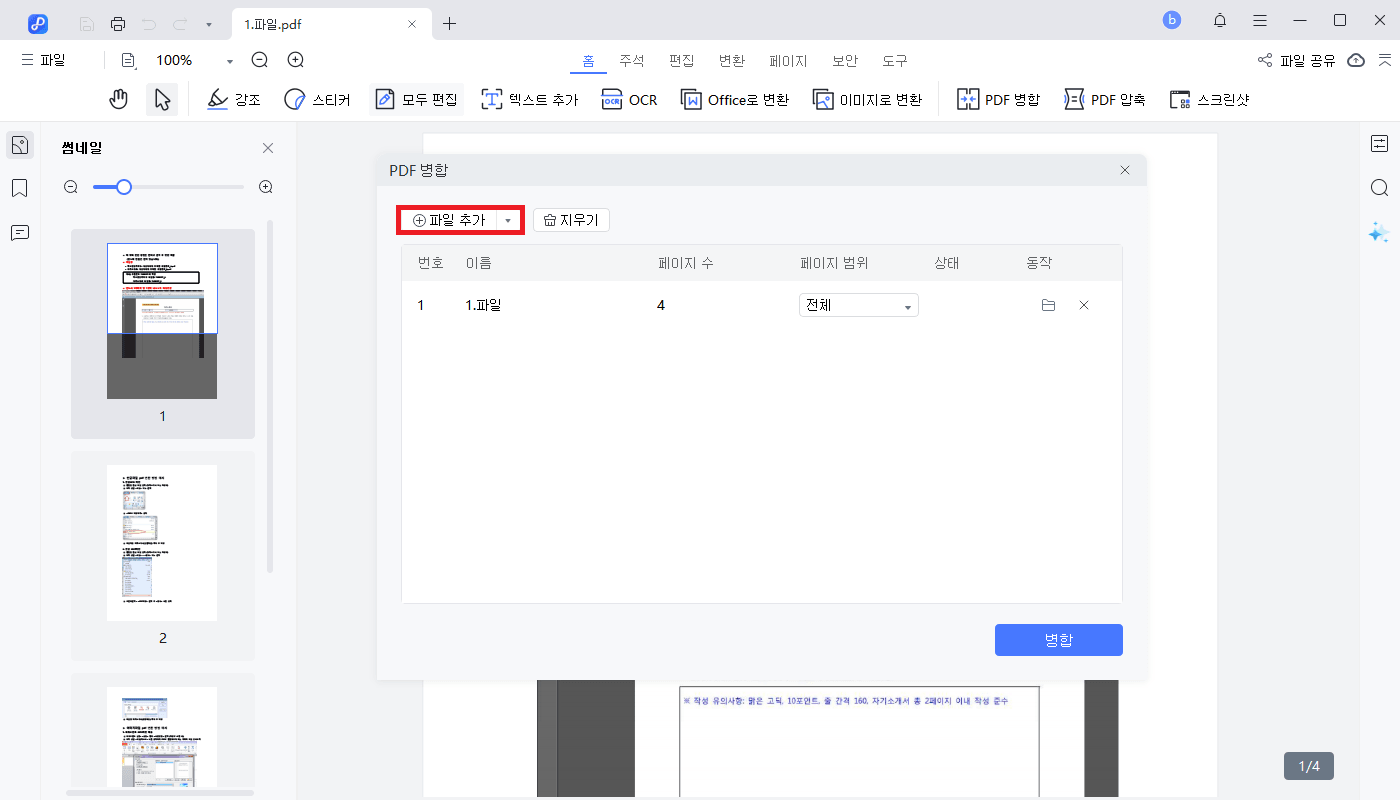Zoom in with top toolbar plus

coord(296,60)
